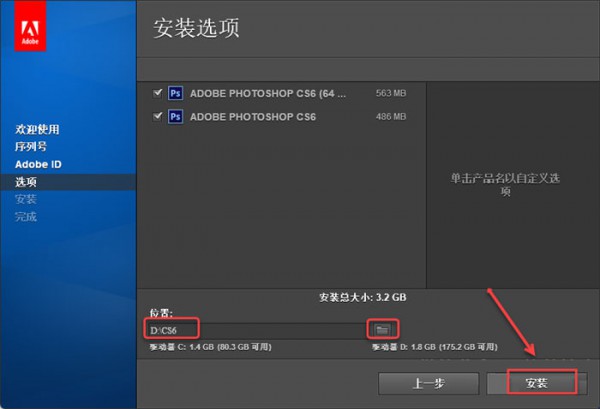600x409 pixels.
Task: Go to 欢迎使用 step in sidebar
Action: coord(37,129)
